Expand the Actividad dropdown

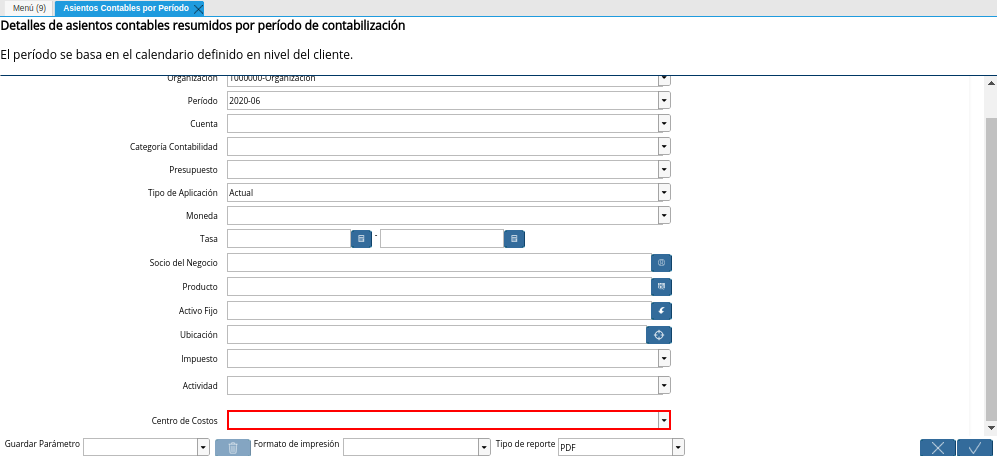click(664, 385)
